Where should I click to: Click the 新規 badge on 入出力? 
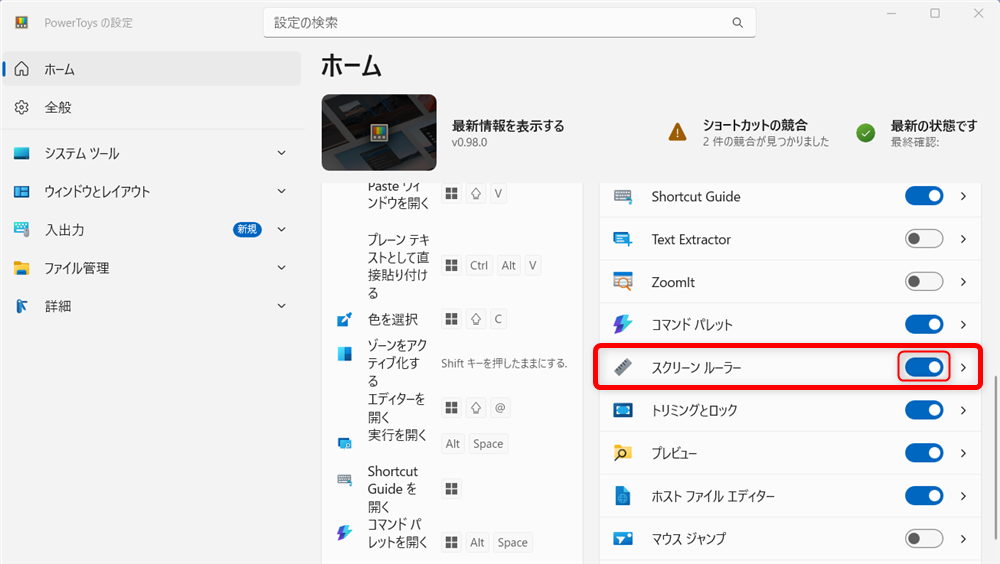point(247,230)
